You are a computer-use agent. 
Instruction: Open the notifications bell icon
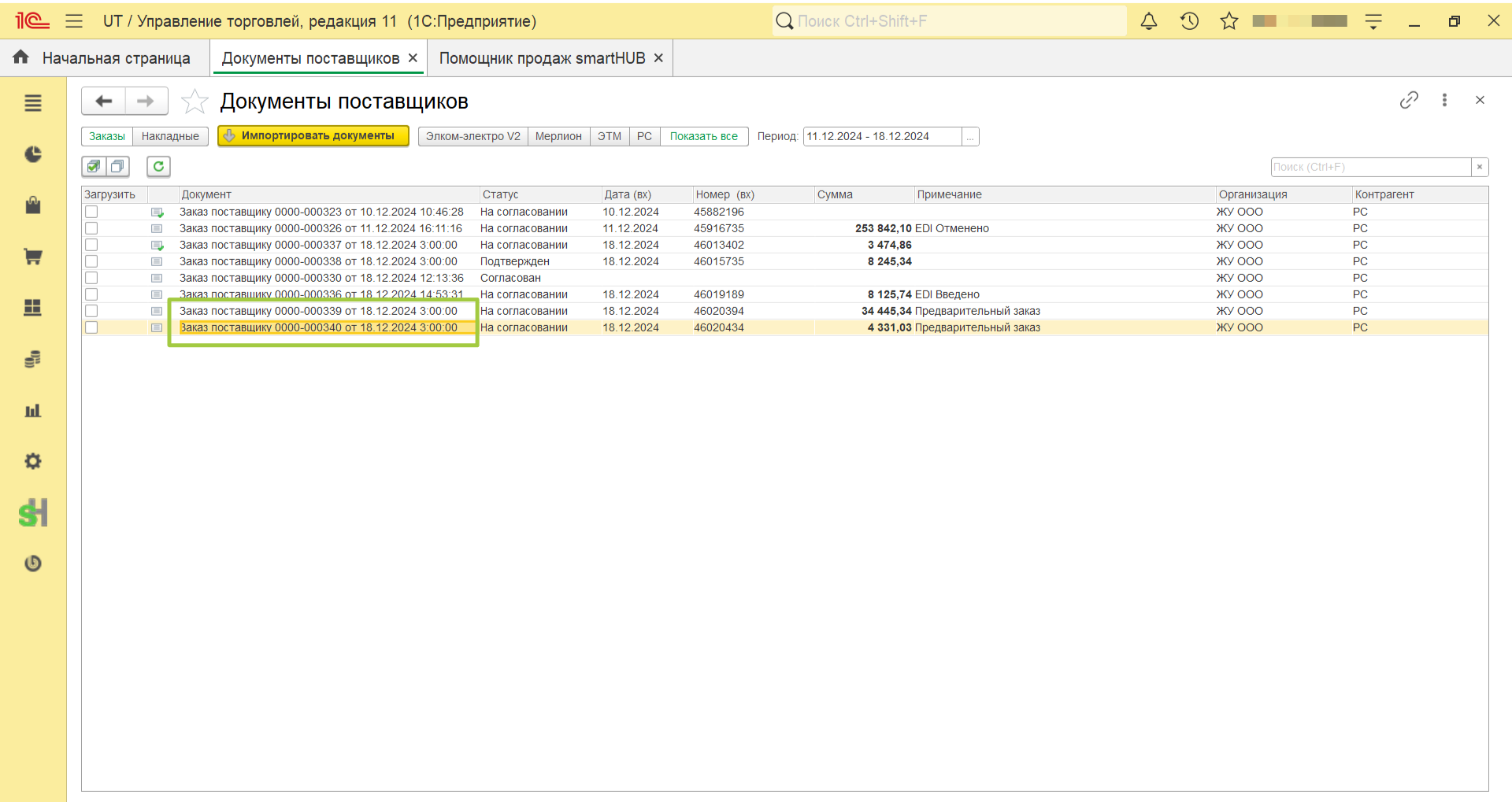click(1149, 21)
